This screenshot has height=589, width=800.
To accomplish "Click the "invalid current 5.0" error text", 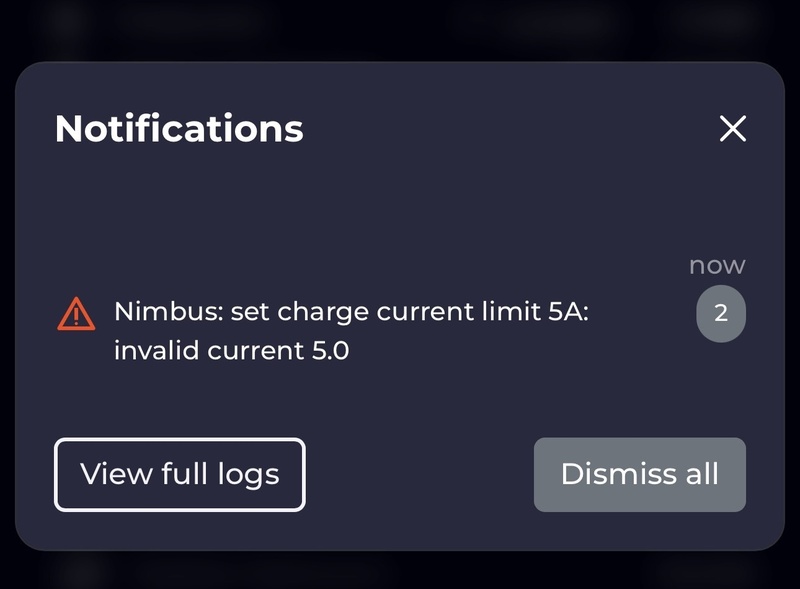I will [231, 352].
